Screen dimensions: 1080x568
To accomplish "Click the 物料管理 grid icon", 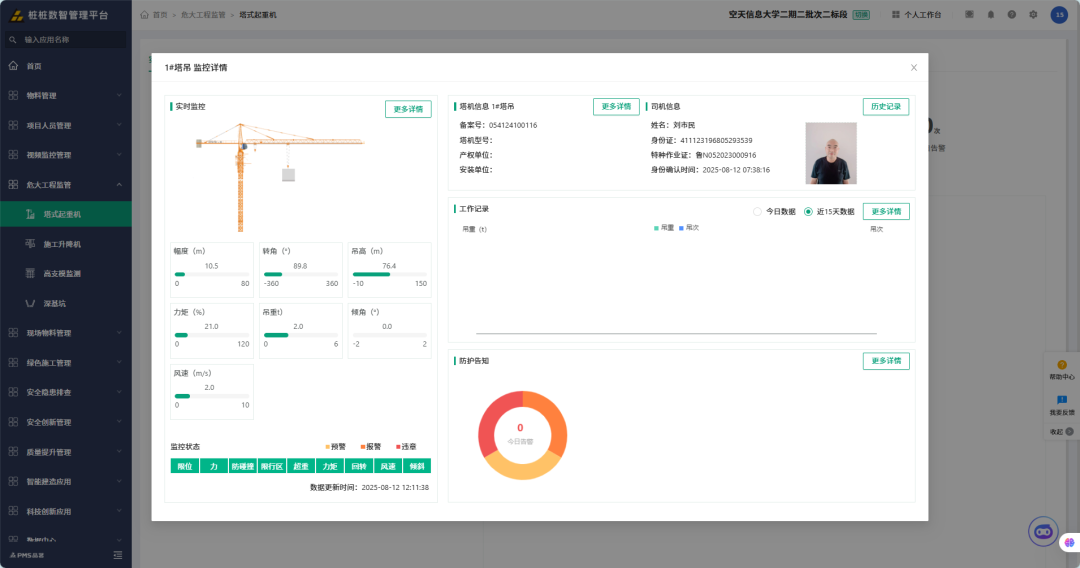I will click(13, 96).
